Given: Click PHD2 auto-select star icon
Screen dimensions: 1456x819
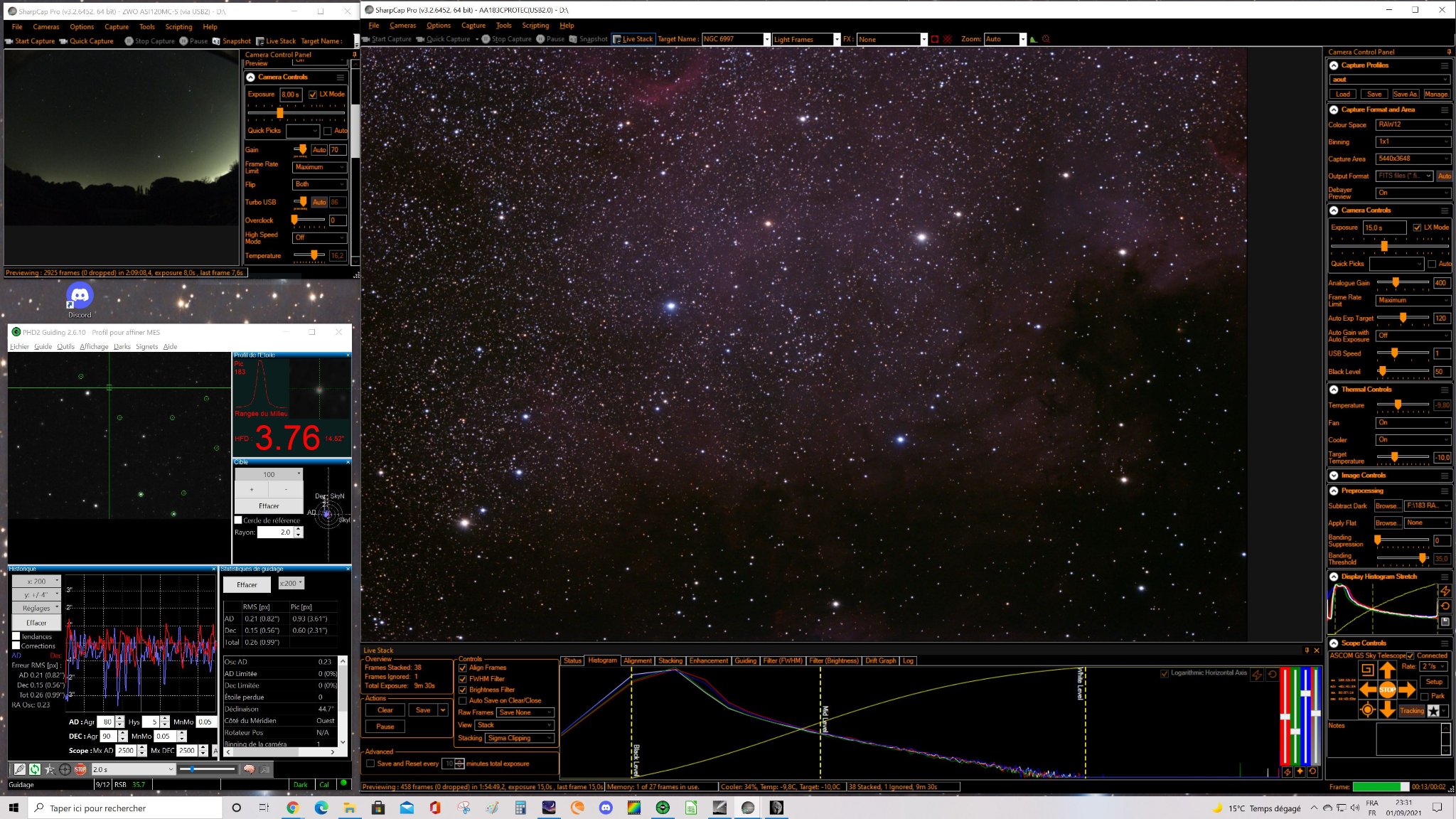Looking at the screenshot, I should click(x=50, y=769).
